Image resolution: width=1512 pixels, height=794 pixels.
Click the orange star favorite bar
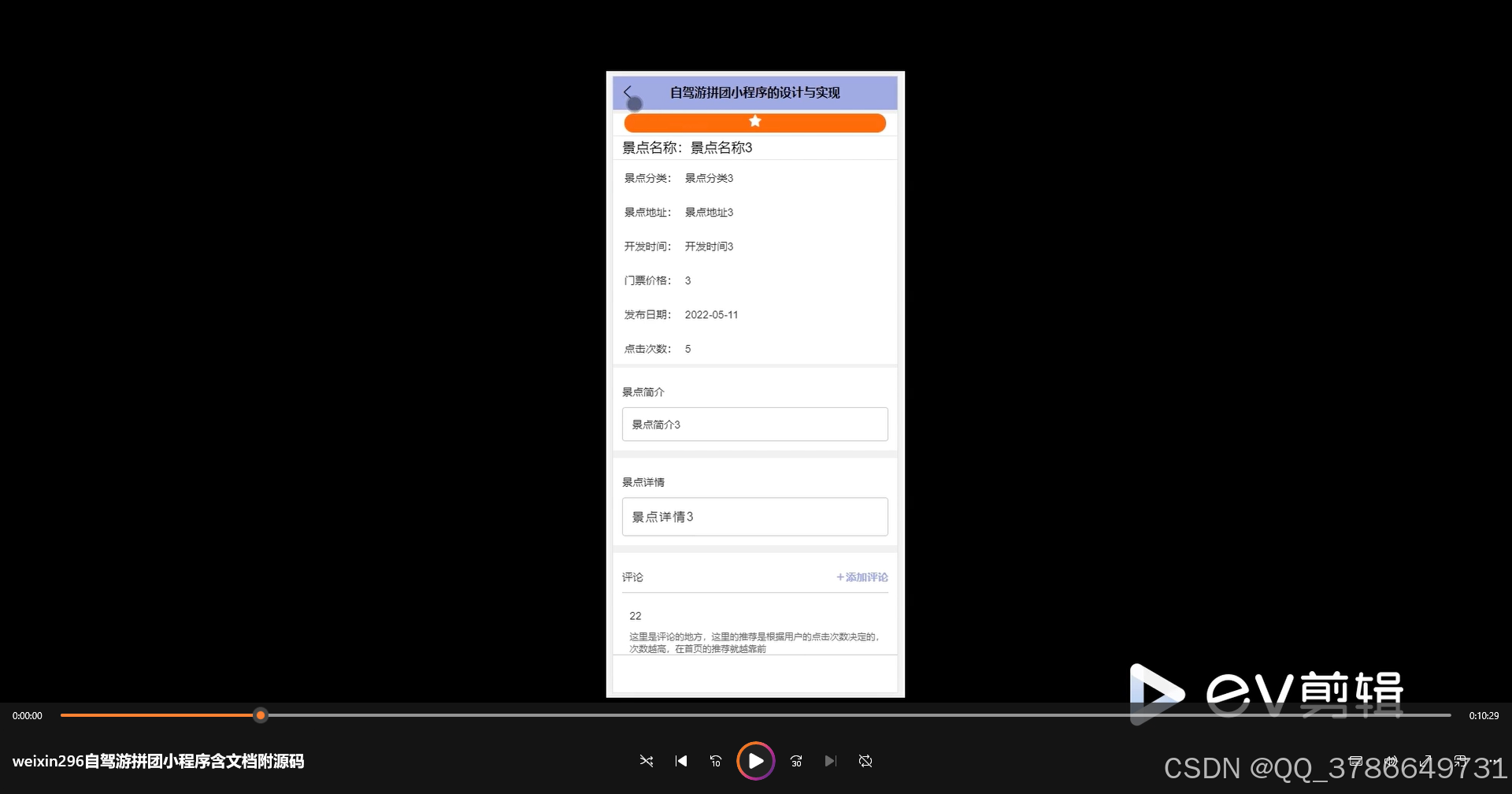754,122
